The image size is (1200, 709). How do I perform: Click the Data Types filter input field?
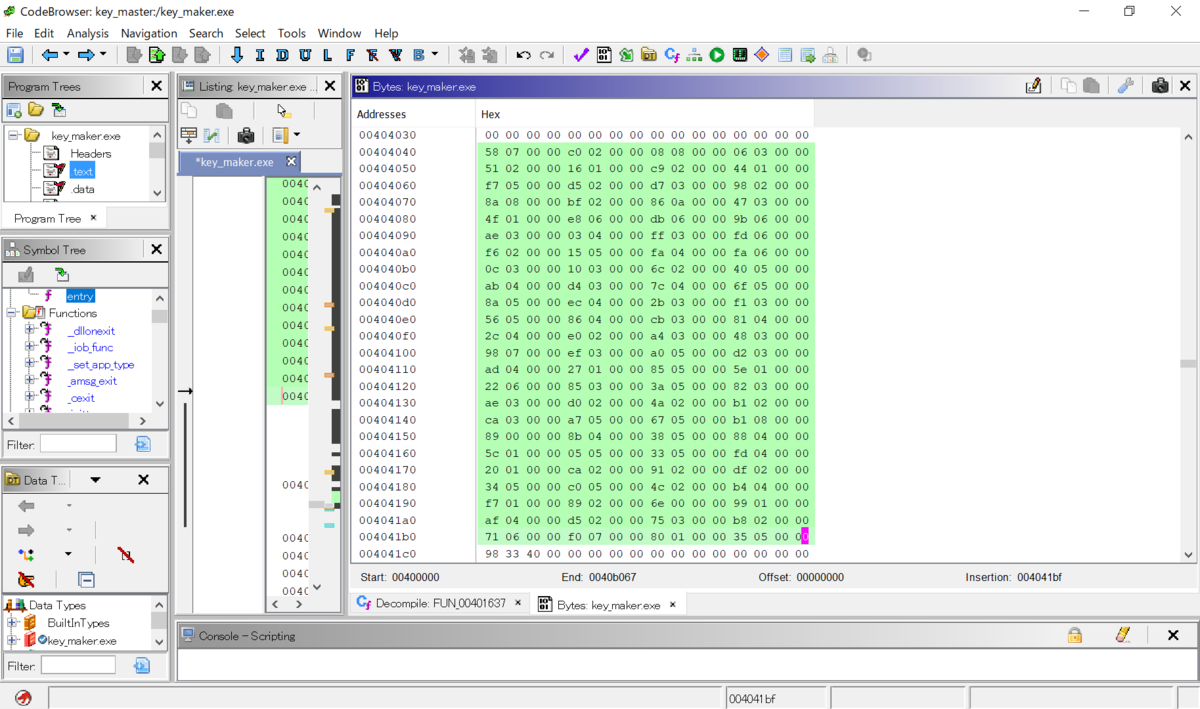[x=78, y=665]
